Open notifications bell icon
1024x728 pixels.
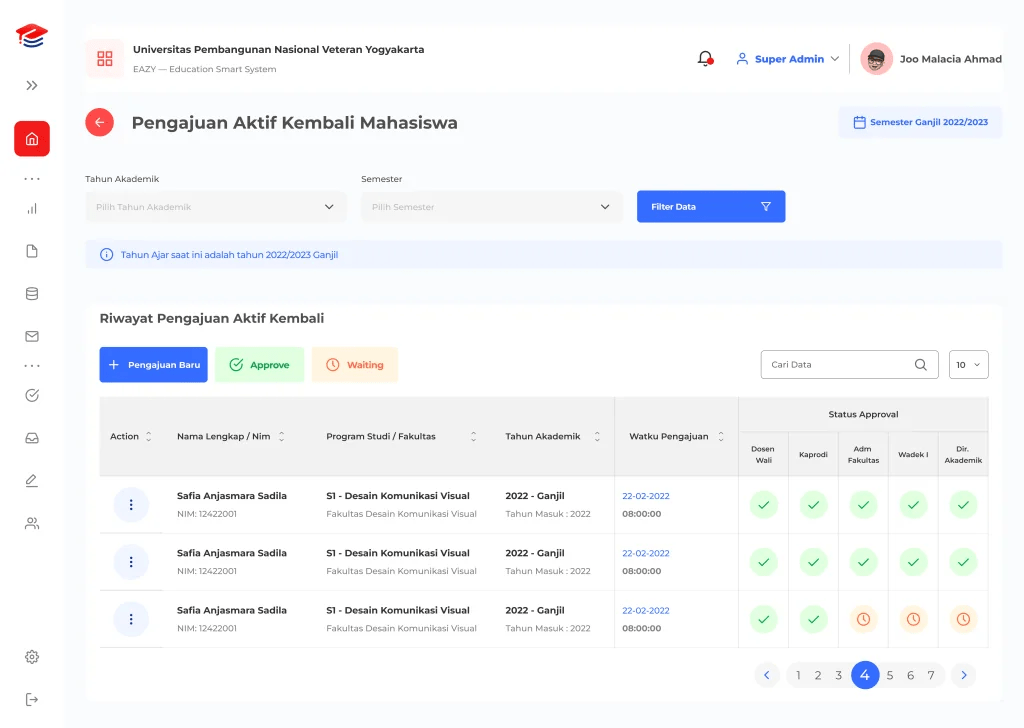click(x=705, y=59)
